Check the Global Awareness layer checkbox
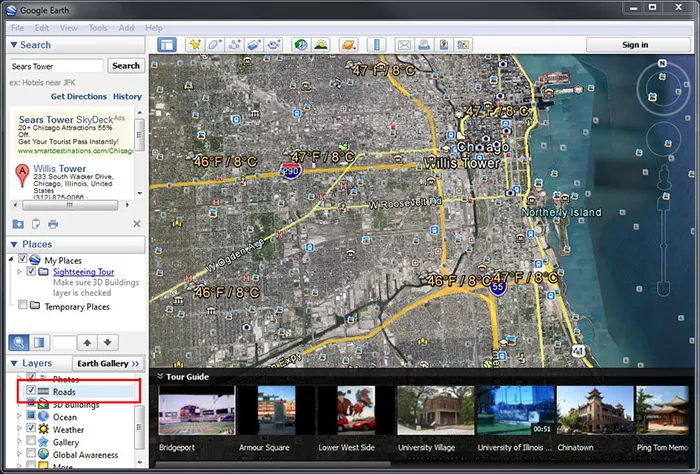Screen dimensions: 700x474 pos(31,453)
